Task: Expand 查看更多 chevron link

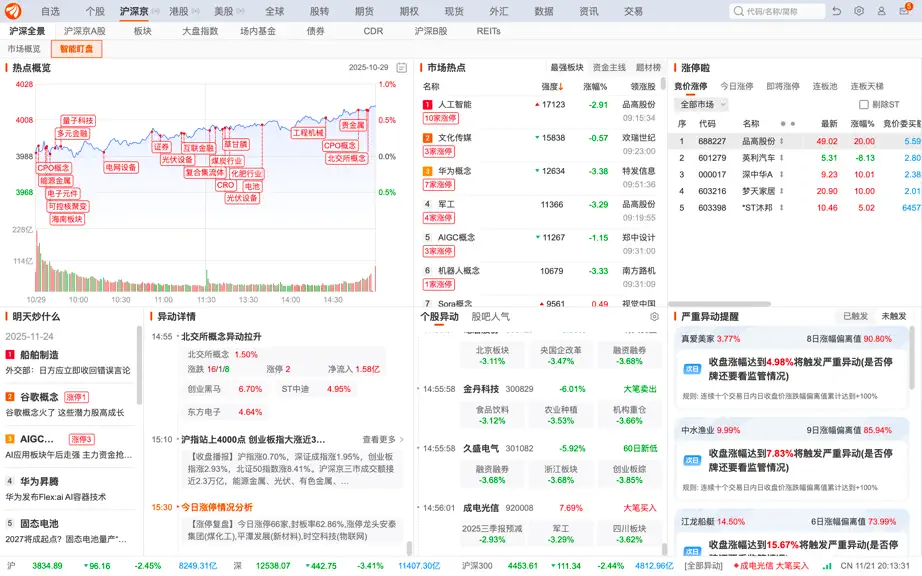Action: click(x=383, y=440)
